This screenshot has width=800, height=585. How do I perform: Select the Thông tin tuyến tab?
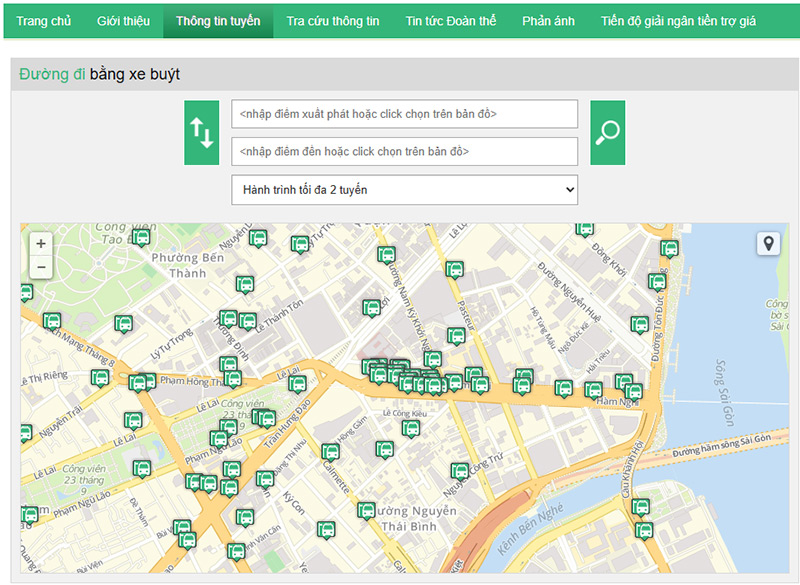218,21
